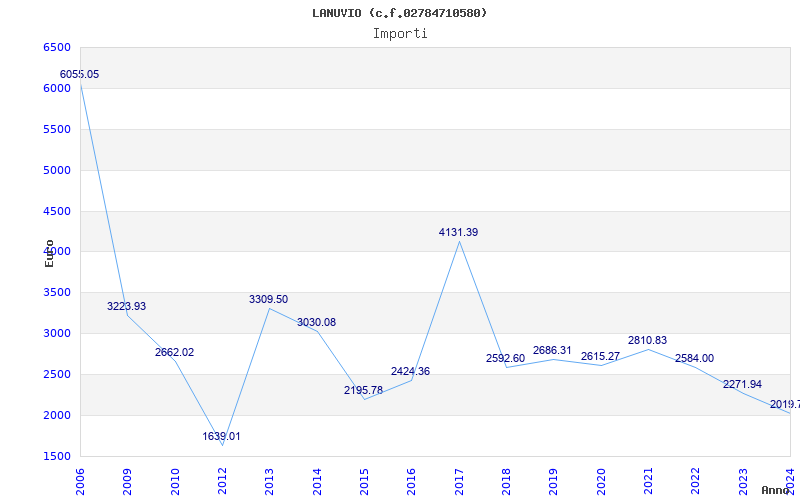Click the 2000 y-axis tick label
The width and height of the screenshot is (800, 500).
(57, 415)
